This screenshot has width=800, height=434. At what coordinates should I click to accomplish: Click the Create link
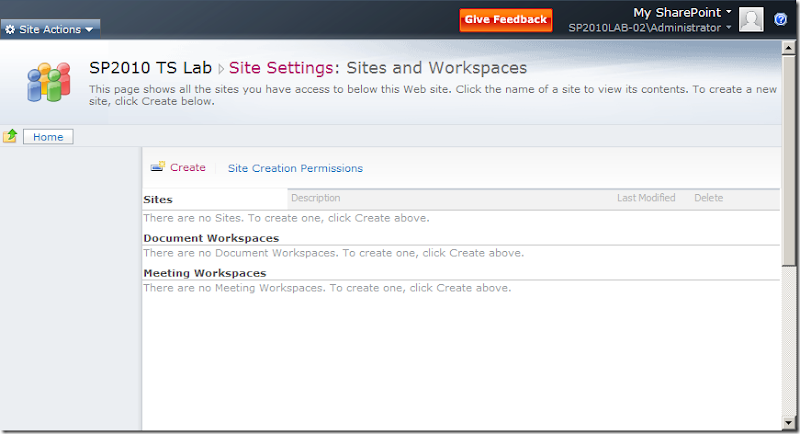(188, 167)
